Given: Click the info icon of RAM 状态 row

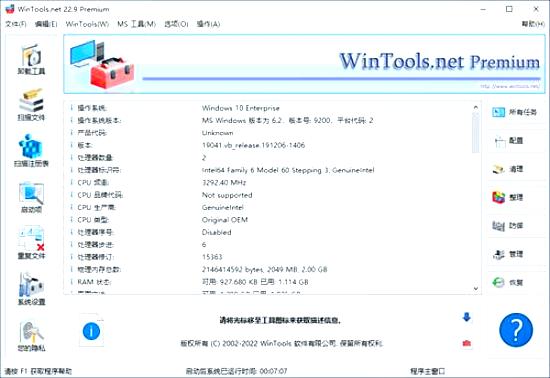Looking at the screenshot, I should click(x=72, y=282).
